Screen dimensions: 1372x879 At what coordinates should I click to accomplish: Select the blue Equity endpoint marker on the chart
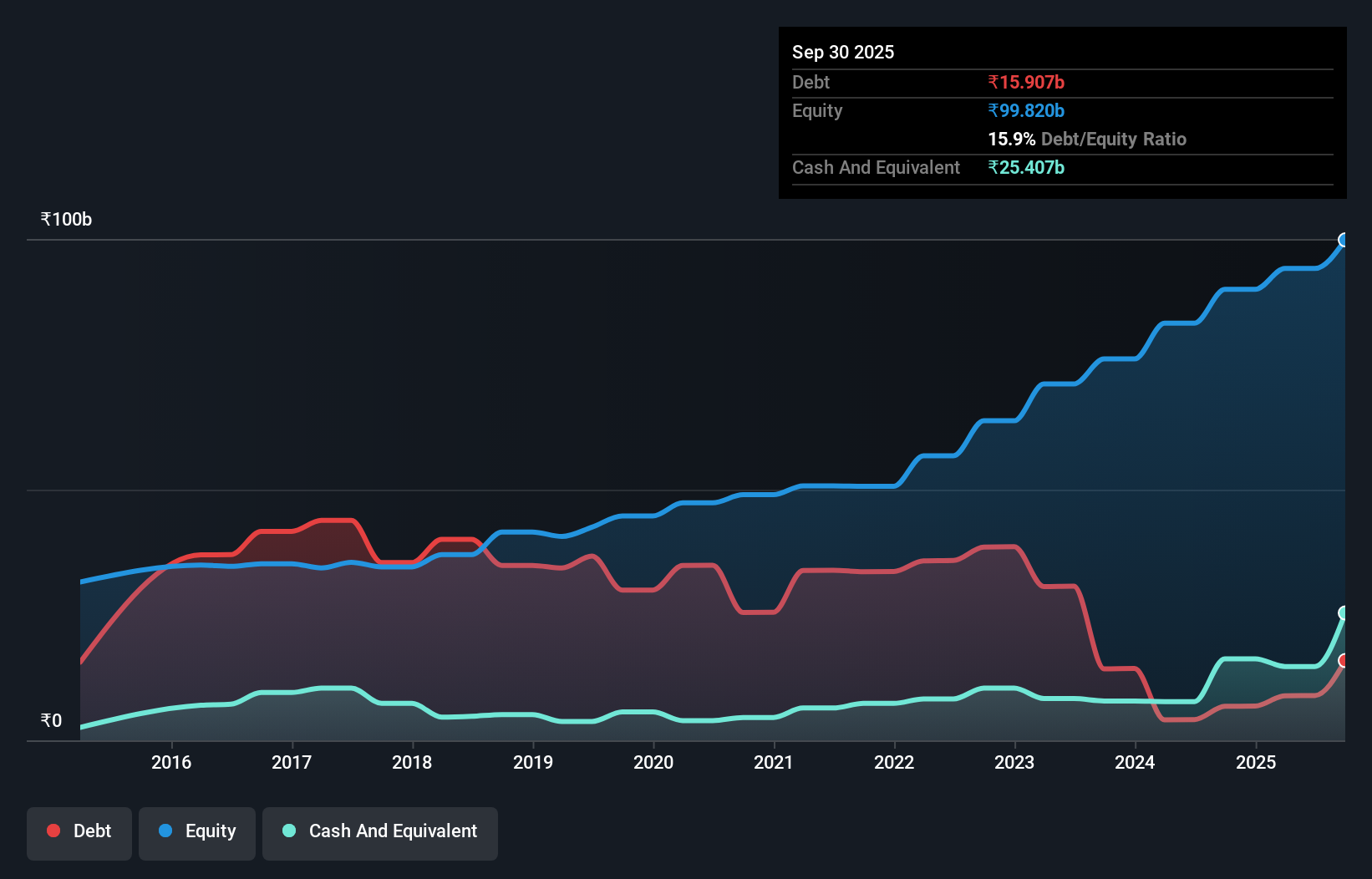tap(1344, 241)
